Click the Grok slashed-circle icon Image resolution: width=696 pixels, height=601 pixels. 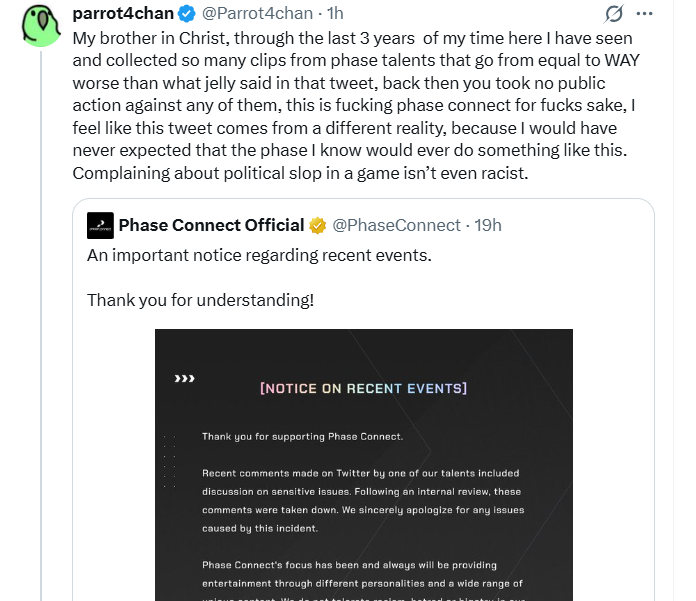point(615,14)
